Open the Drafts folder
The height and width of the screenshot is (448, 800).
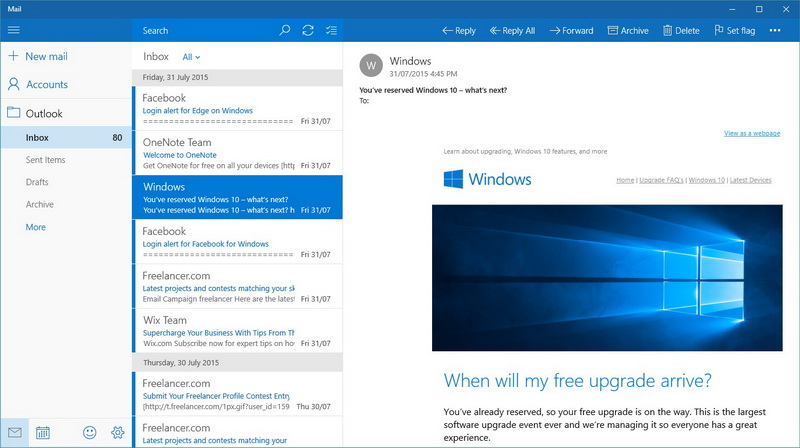click(37, 182)
